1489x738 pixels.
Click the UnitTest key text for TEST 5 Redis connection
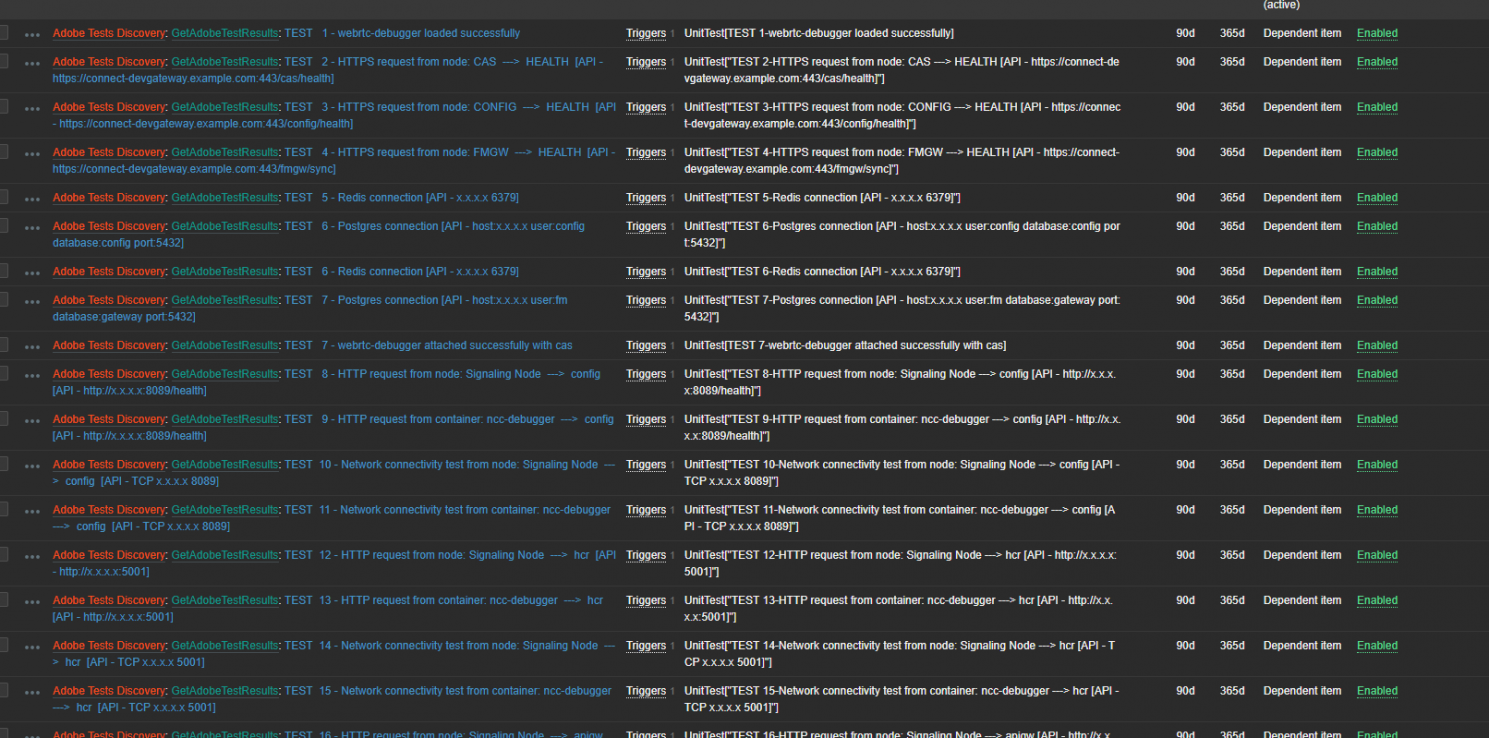(x=822, y=197)
